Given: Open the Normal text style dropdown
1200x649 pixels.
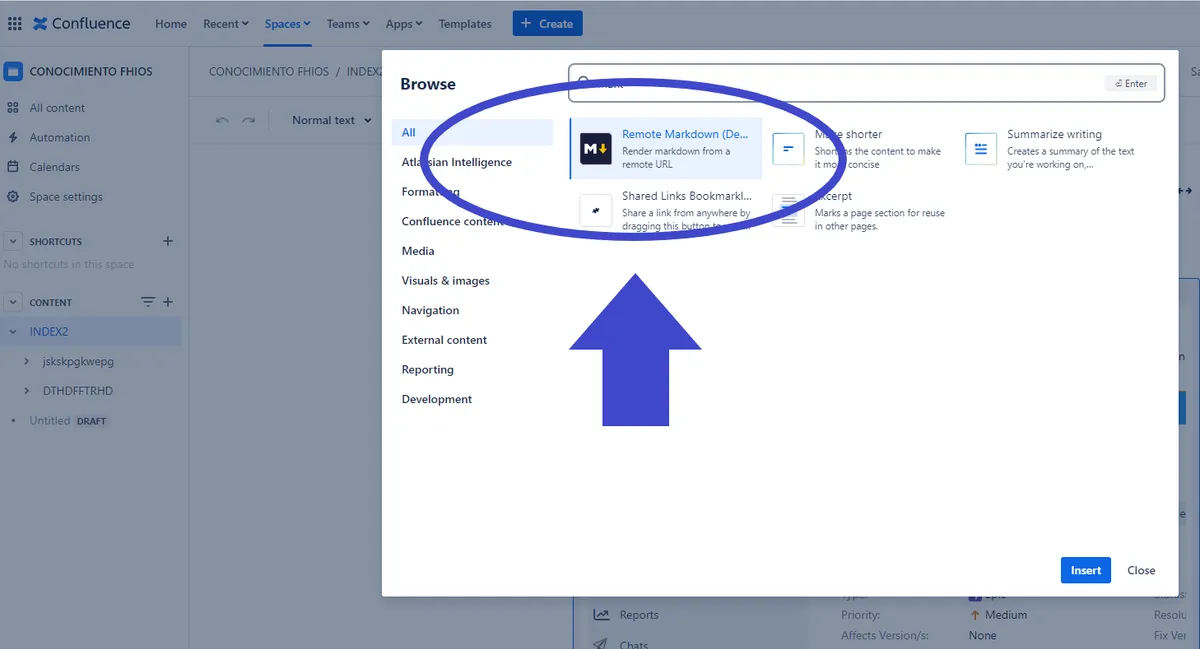Looking at the screenshot, I should point(331,120).
